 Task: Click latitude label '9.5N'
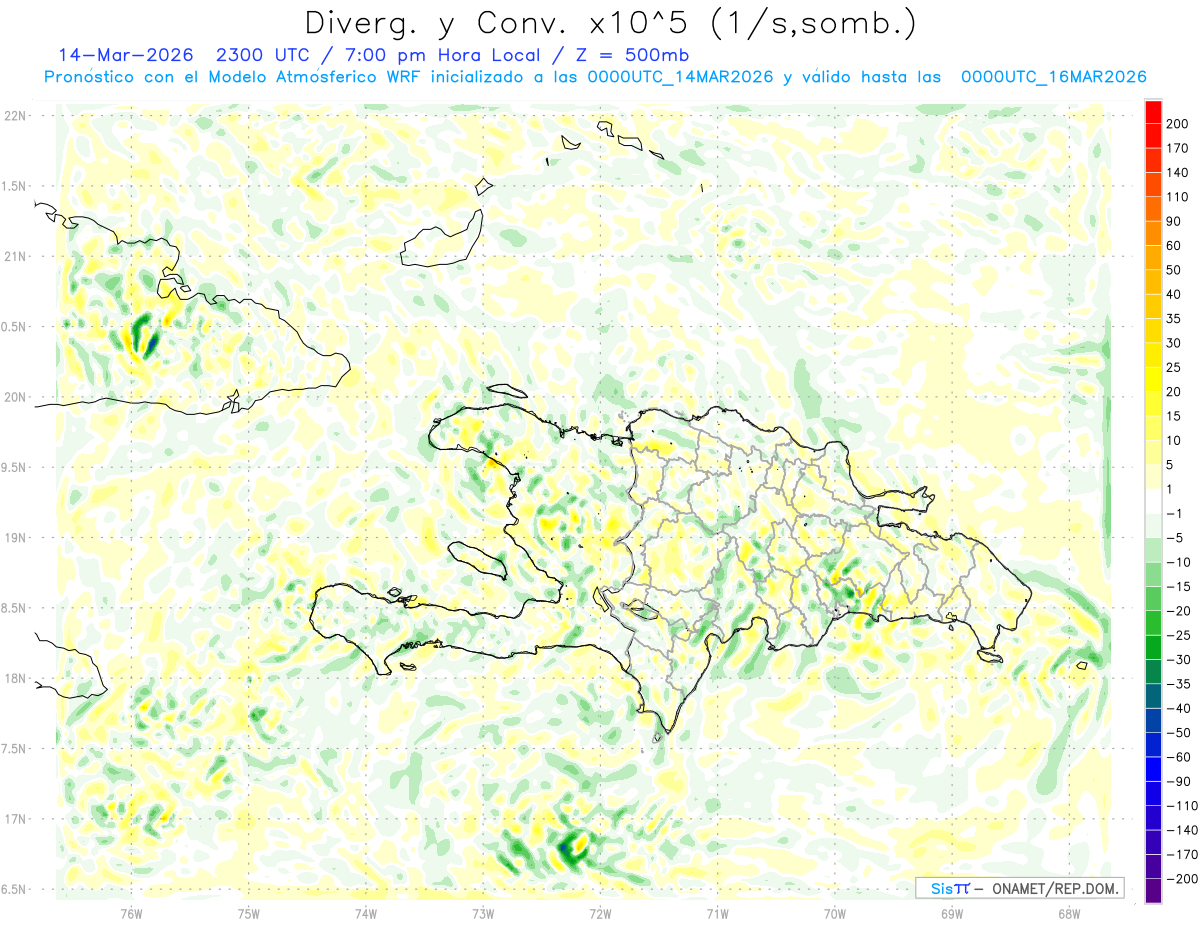coord(14,467)
